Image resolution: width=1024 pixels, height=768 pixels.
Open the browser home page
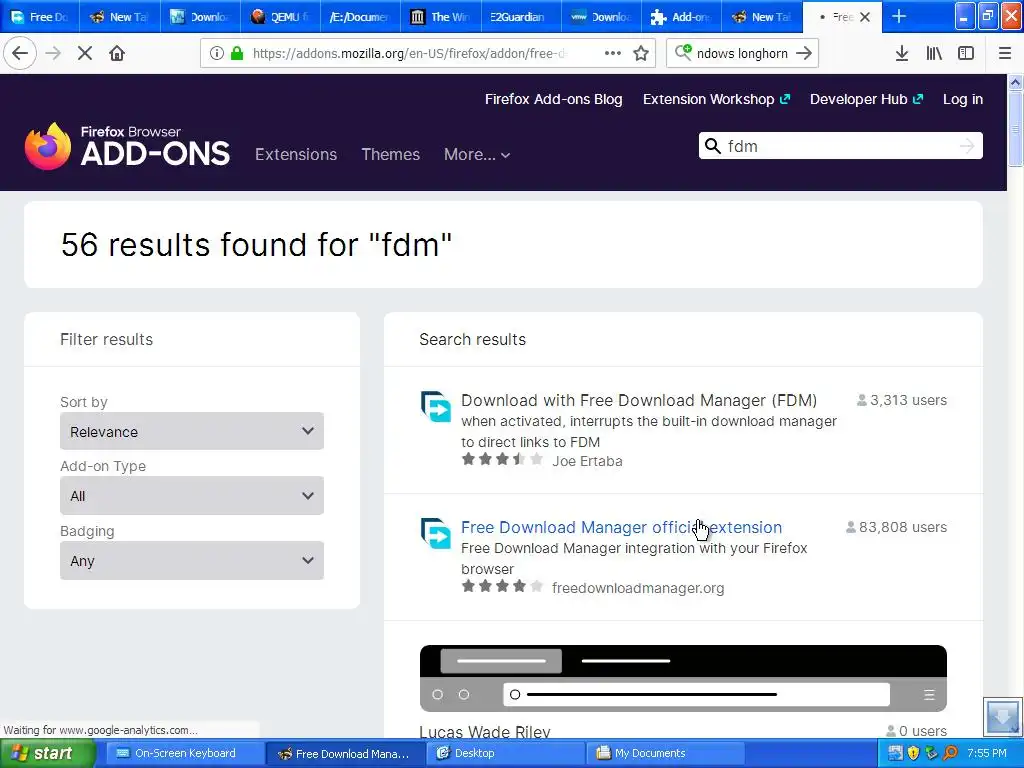coord(117,53)
